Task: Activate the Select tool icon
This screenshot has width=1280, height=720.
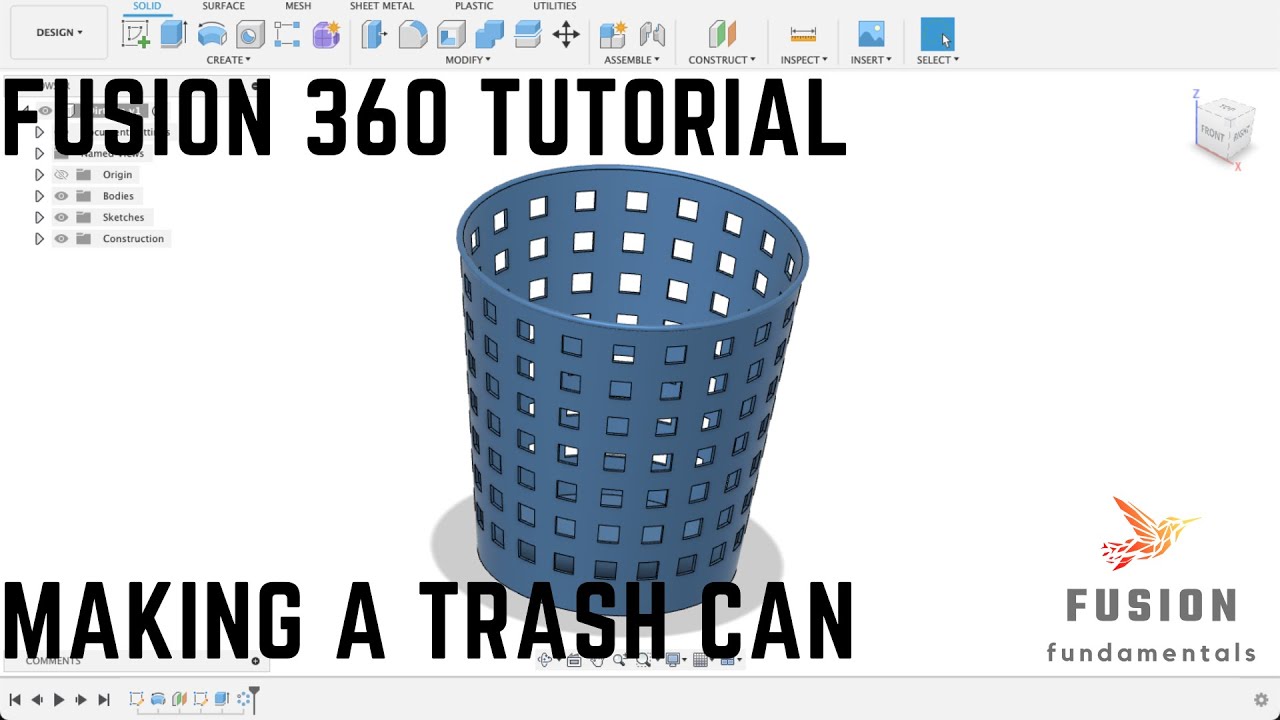Action: pyautogui.click(x=937, y=34)
